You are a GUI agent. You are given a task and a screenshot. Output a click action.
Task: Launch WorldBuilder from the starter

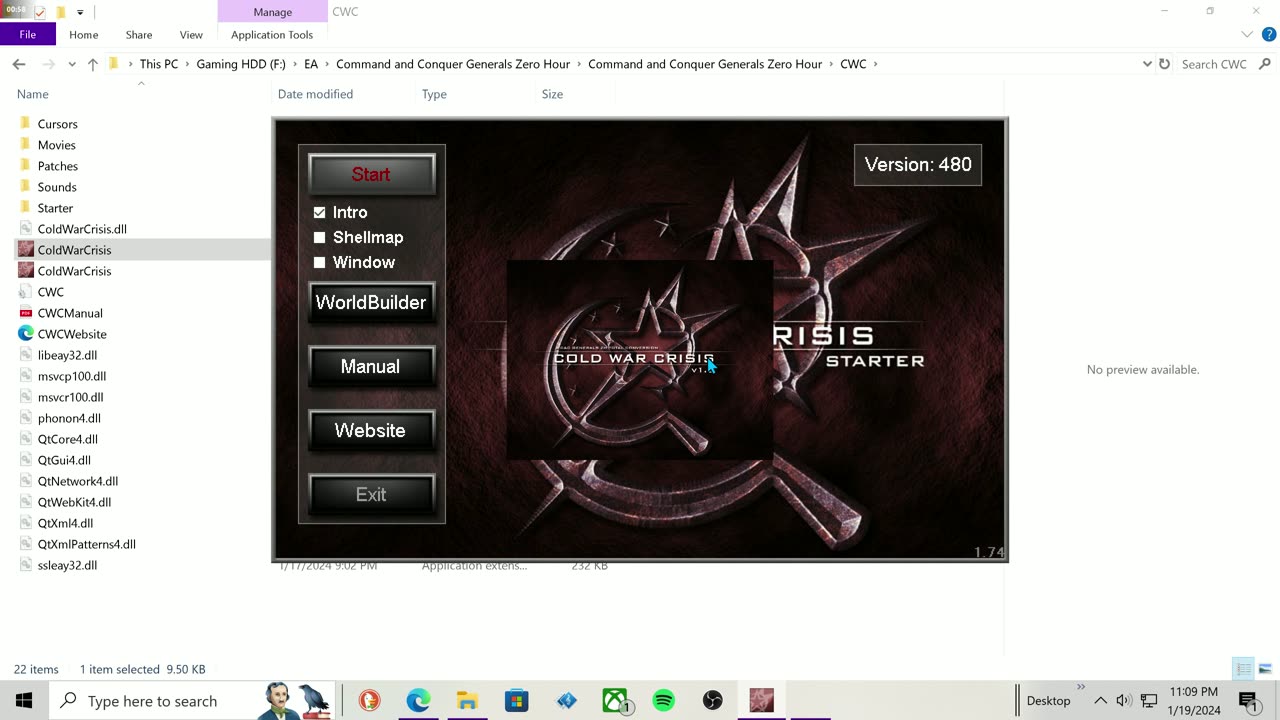[371, 303]
